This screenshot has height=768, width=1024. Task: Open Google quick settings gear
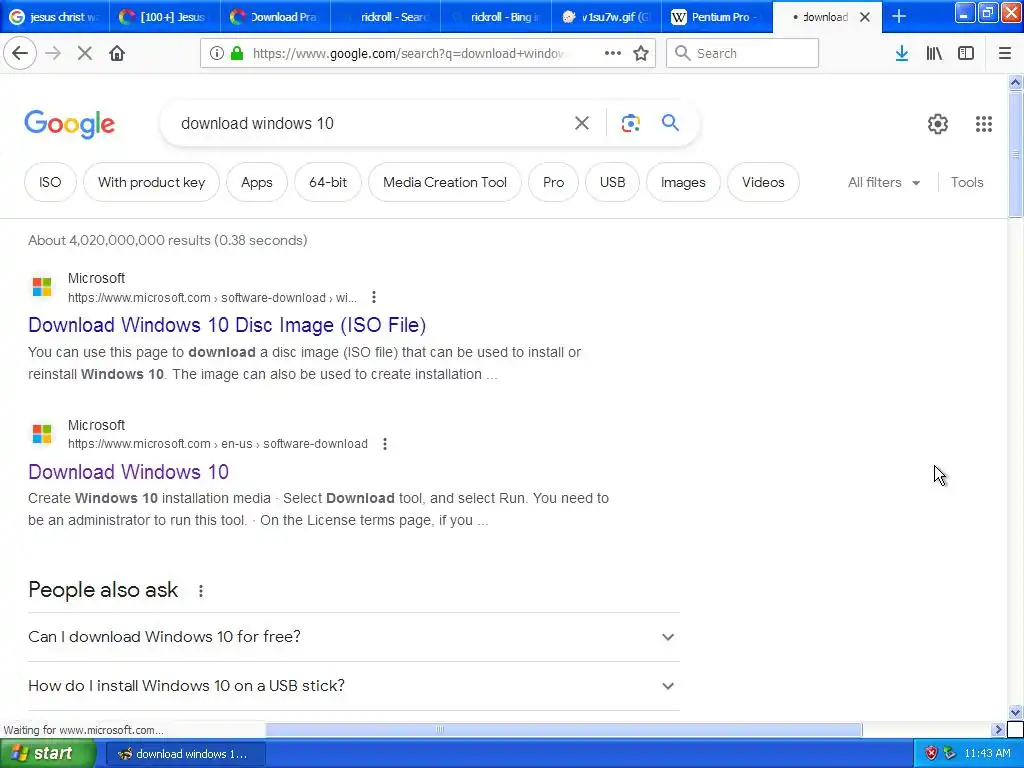(938, 124)
